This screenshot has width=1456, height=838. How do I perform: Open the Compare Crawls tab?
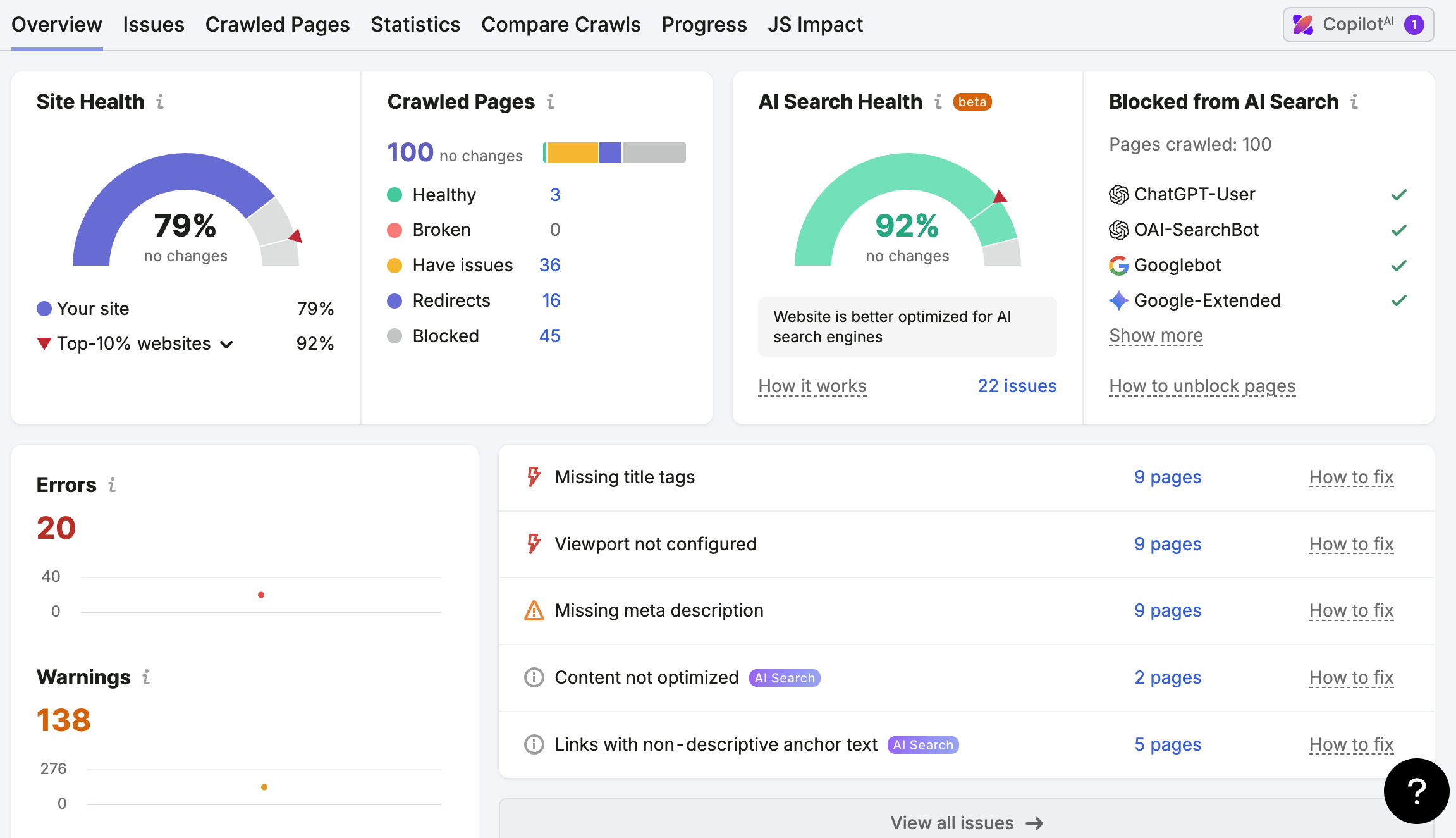(x=561, y=25)
